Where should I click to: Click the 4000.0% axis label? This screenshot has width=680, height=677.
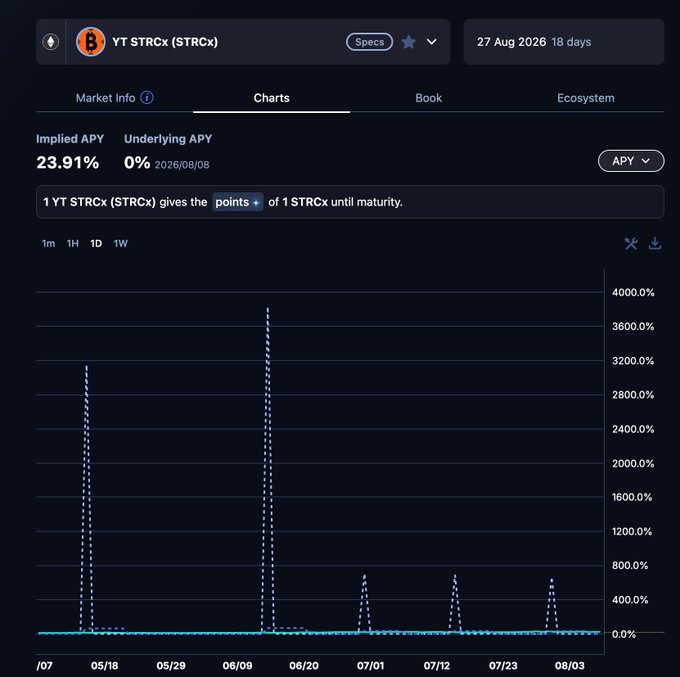tap(633, 292)
